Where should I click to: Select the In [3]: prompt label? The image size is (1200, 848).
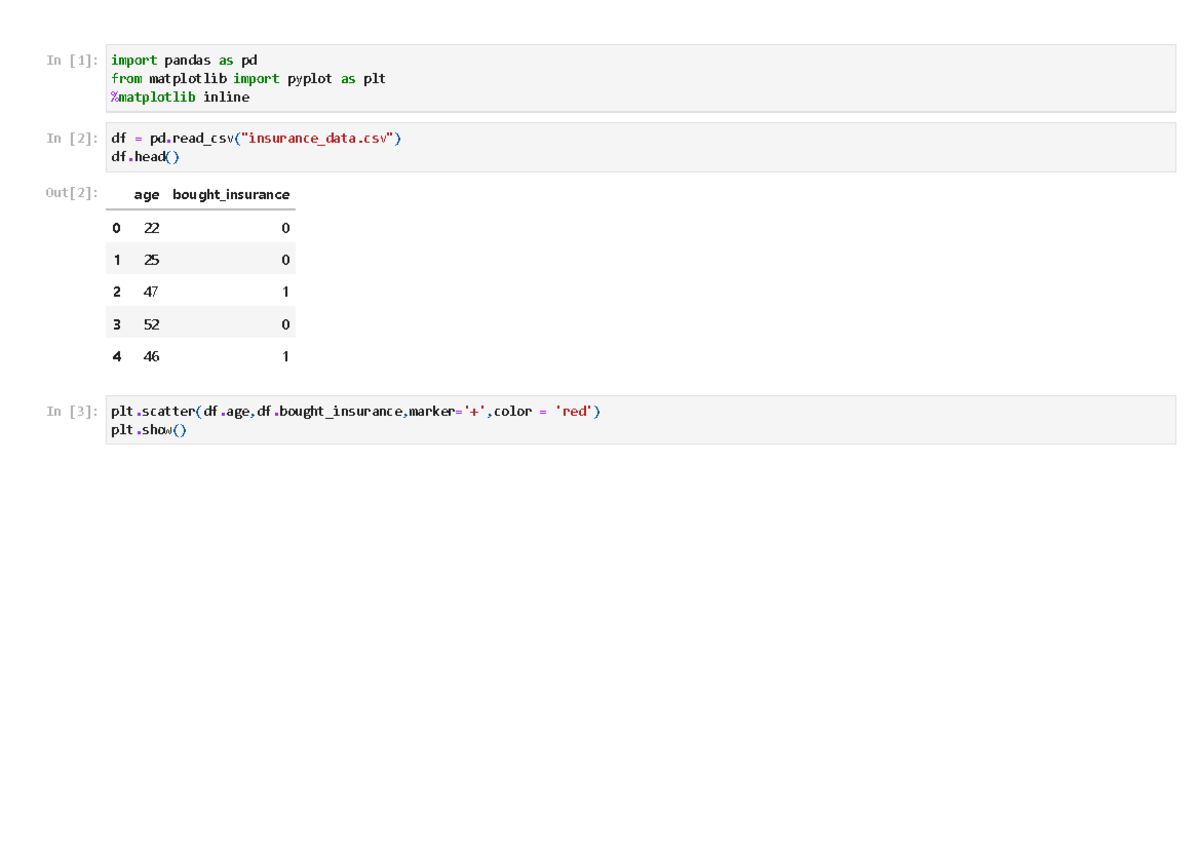pos(72,411)
